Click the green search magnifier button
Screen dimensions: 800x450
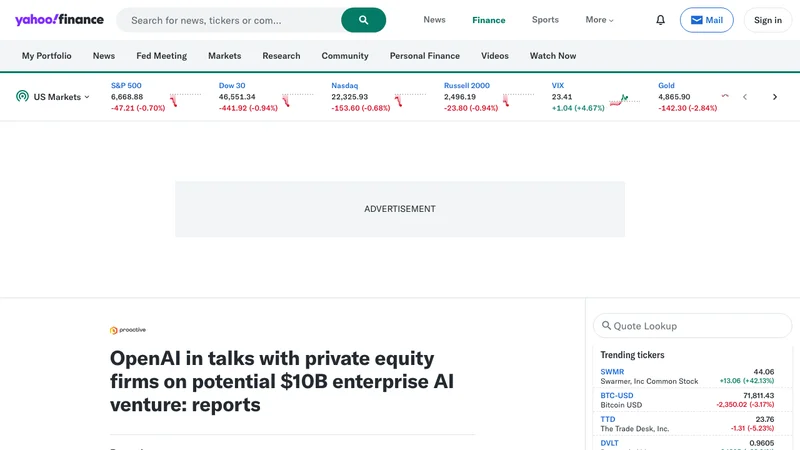pyautogui.click(x=363, y=20)
